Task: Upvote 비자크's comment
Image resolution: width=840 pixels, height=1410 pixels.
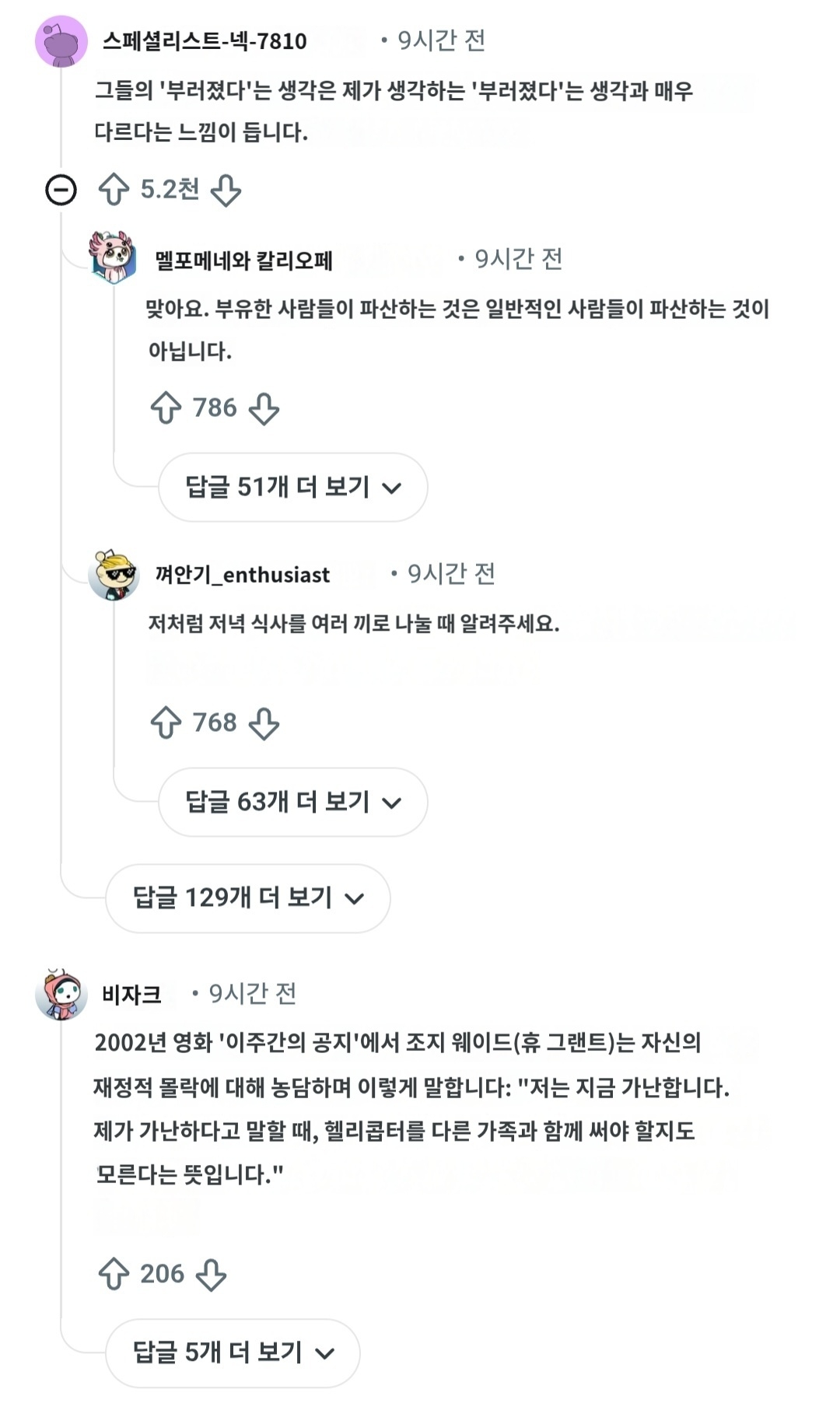Action: pos(114,1274)
